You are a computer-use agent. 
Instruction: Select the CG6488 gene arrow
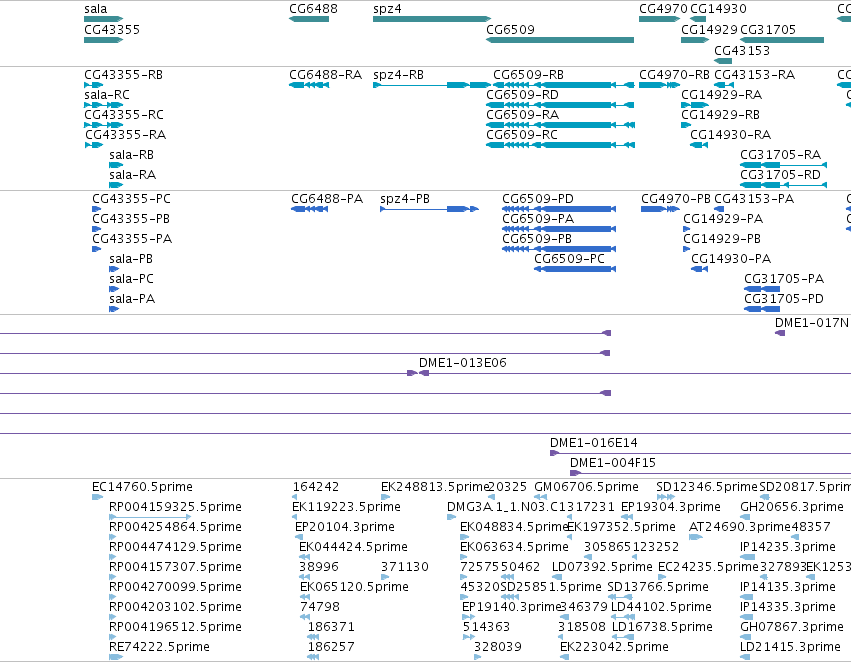(309, 19)
